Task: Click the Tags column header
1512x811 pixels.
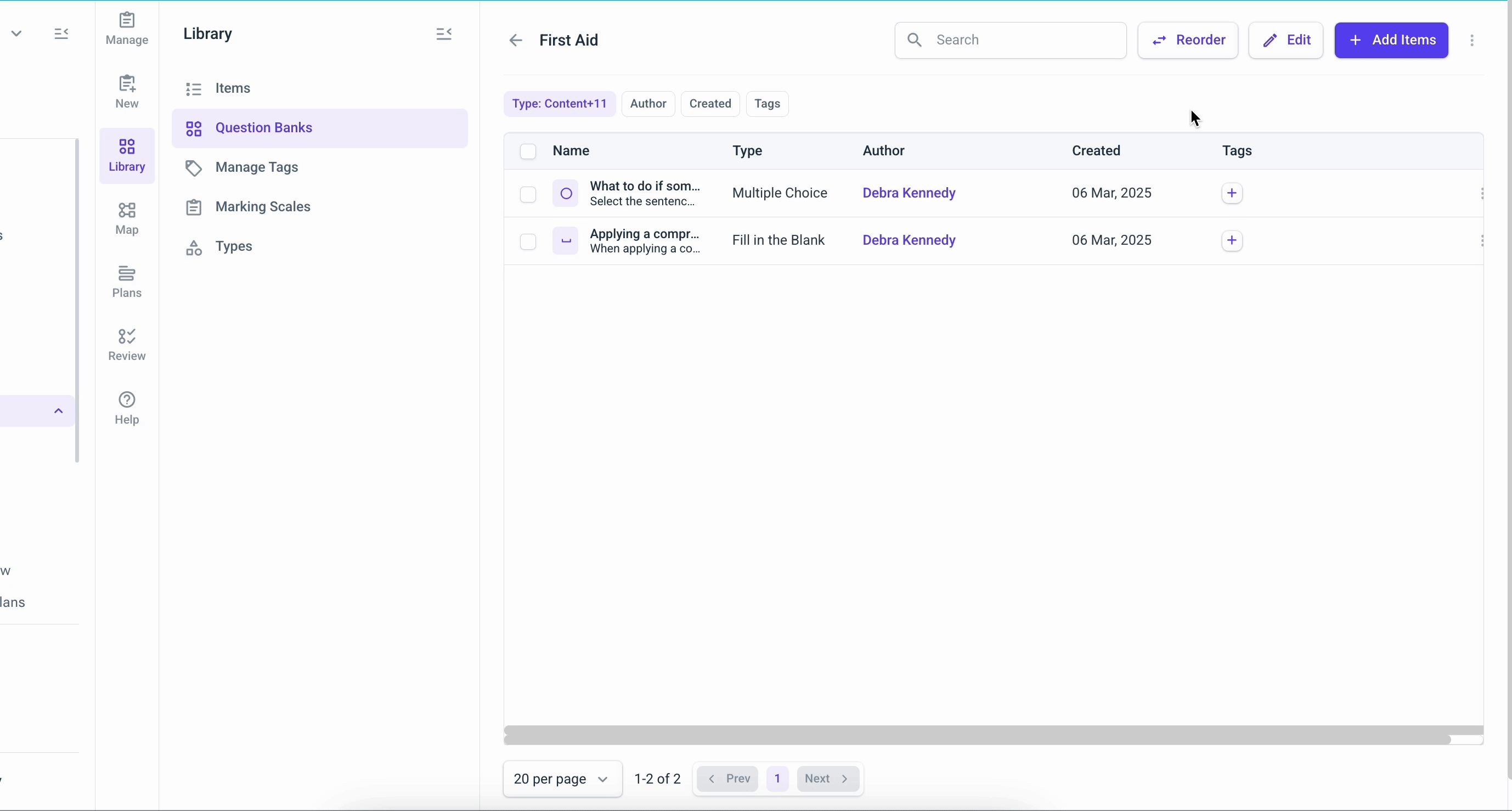Action: click(x=1237, y=151)
